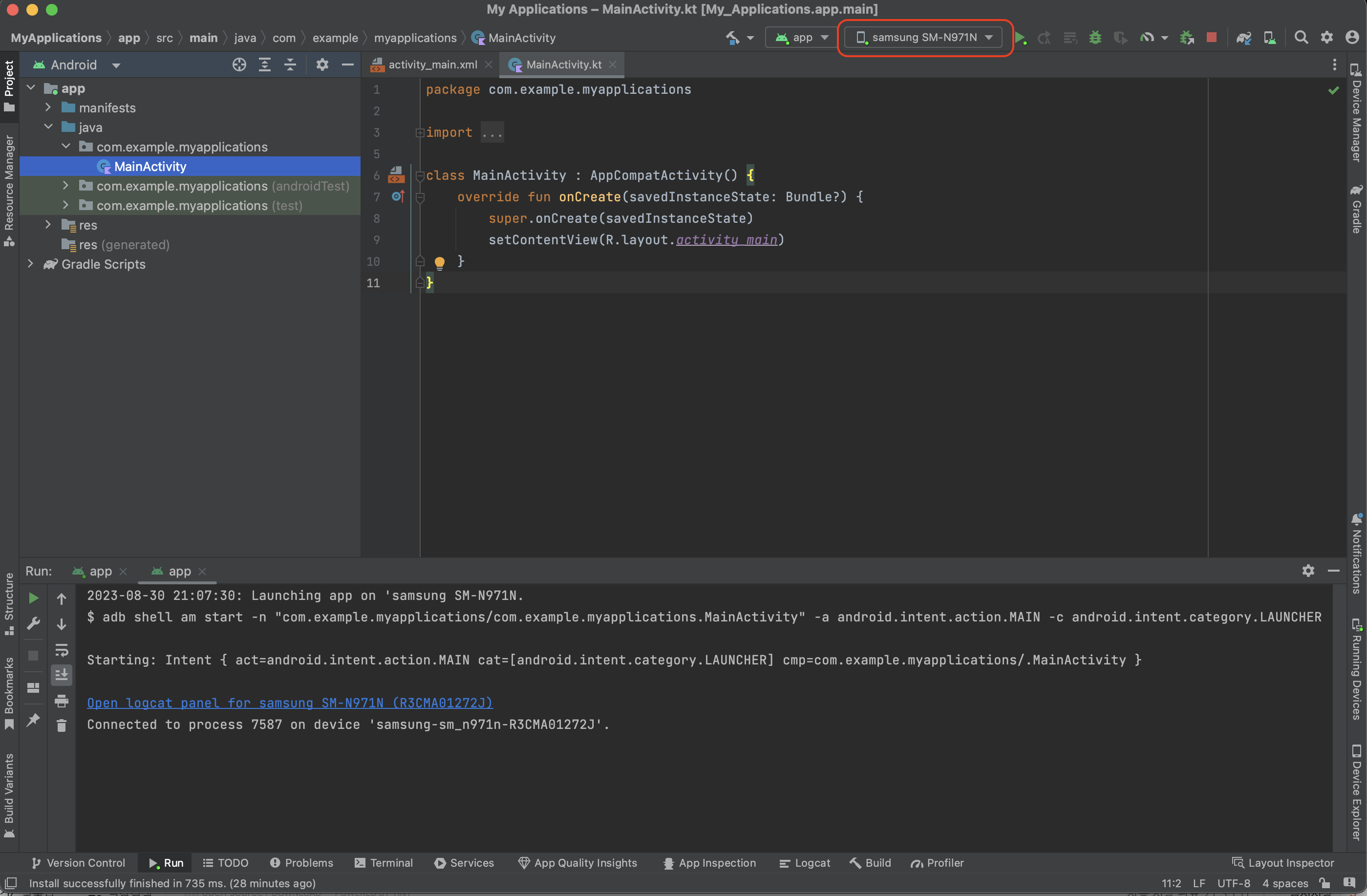Open the Terminal tool window
Viewport: 1367px width, 896px height.
coord(384,863)
